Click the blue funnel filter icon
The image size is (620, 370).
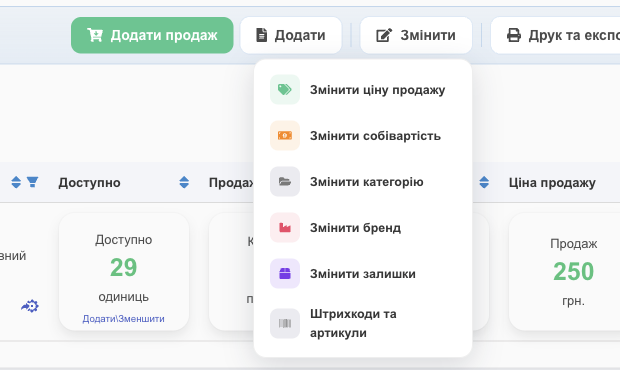tap(32, 182)
